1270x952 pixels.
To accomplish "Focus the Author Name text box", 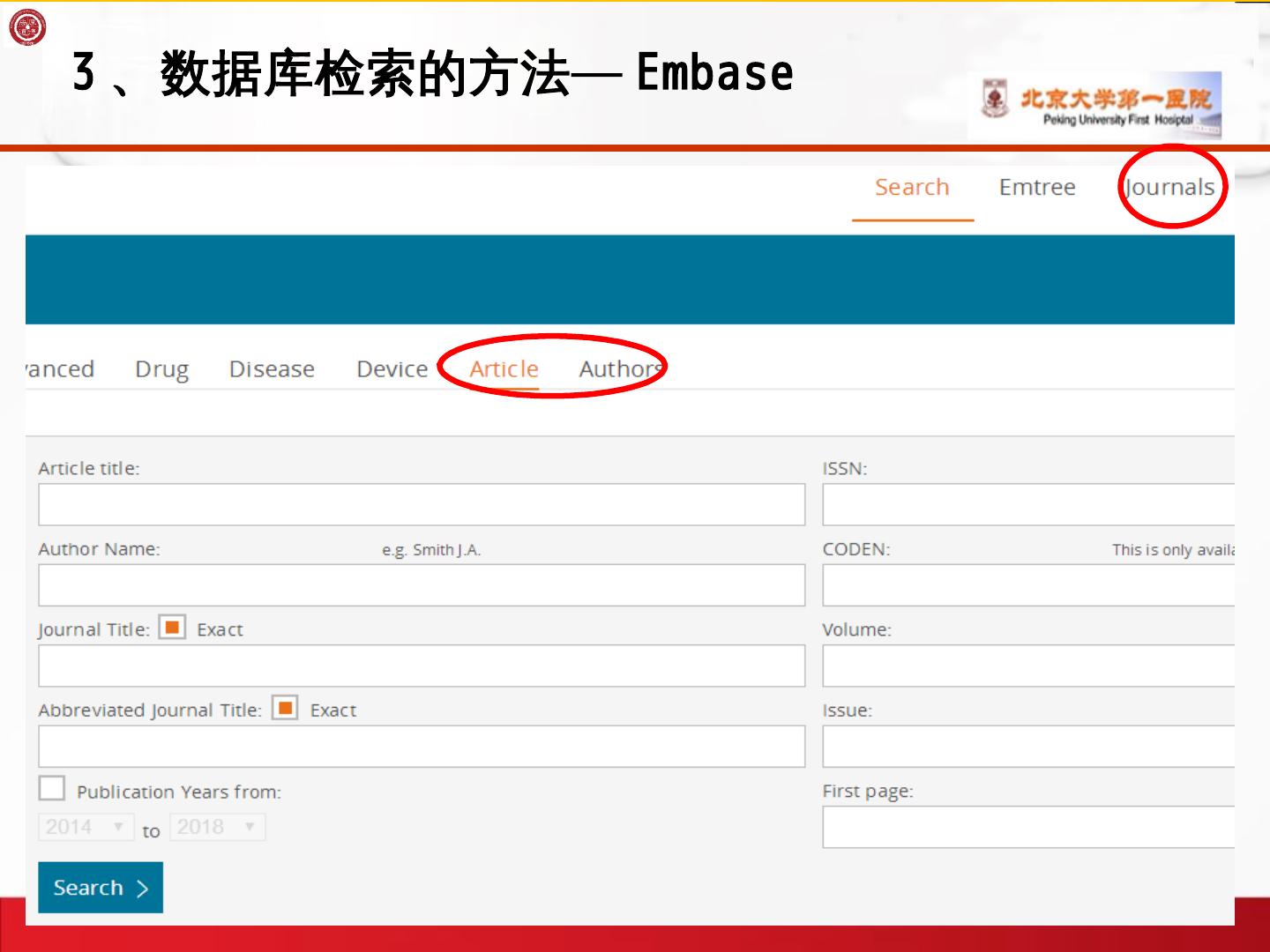I will tap(422, 585).
